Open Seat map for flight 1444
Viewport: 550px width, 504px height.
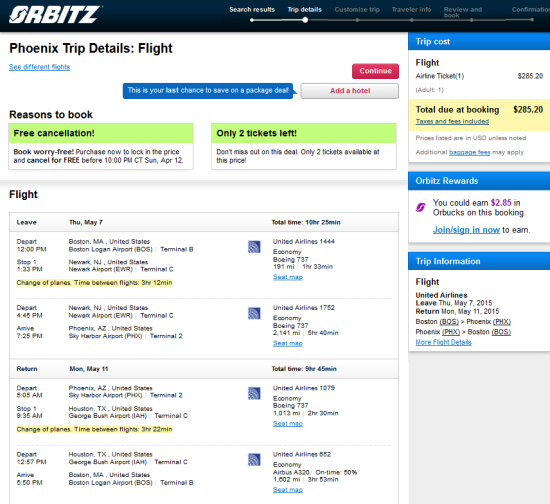tap(288, 277)
